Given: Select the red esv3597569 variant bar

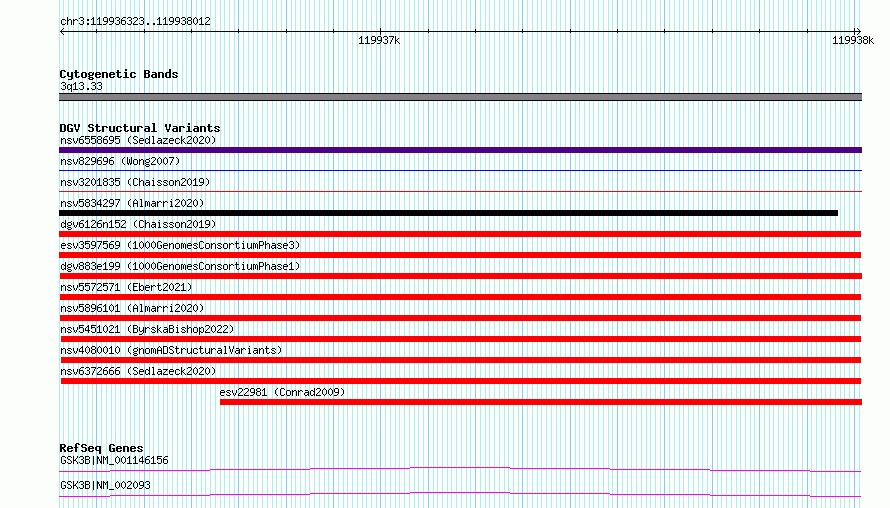Looking at the screenshot, I should [461, 255].
